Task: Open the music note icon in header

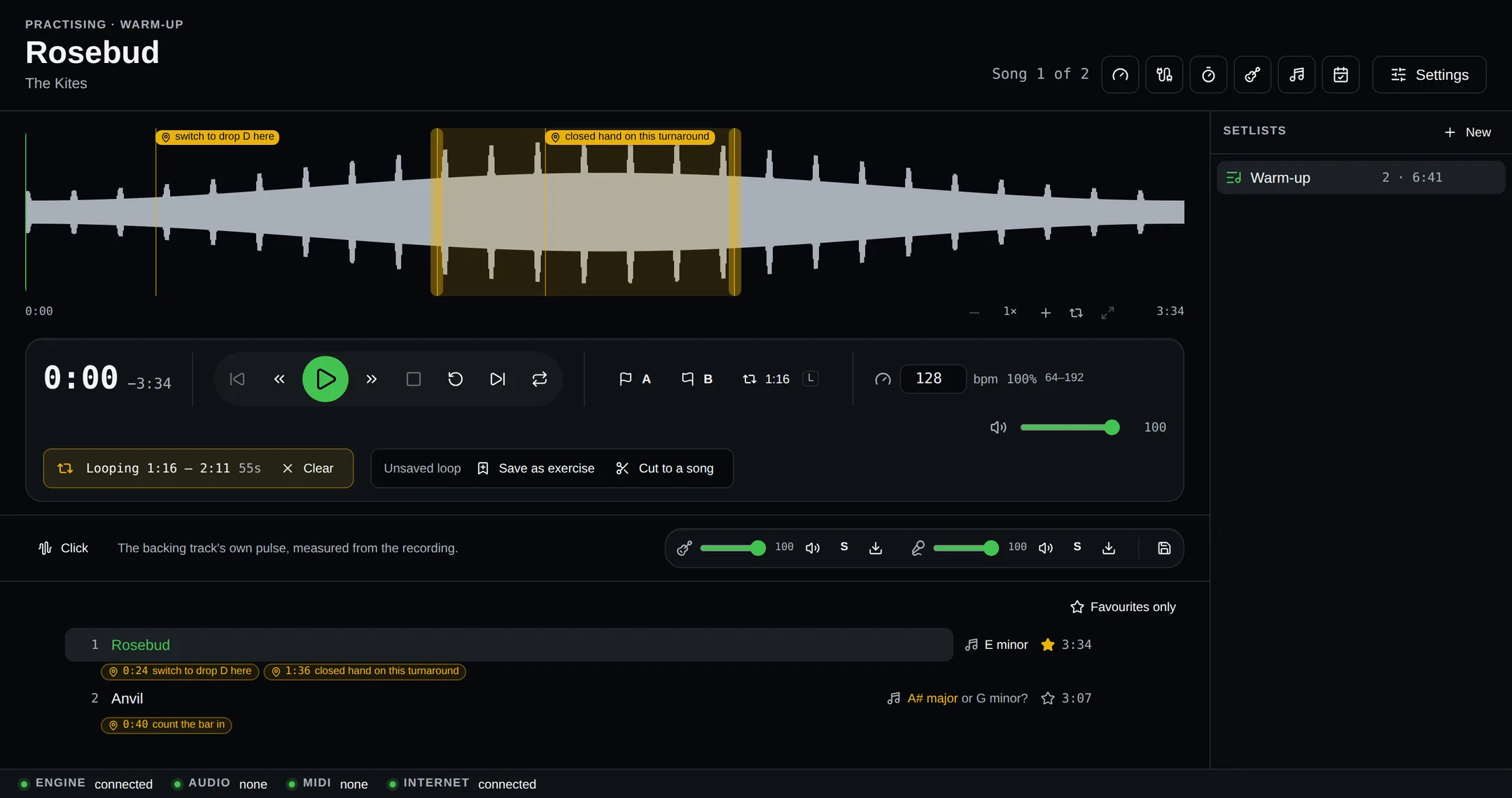Action: [1296, 75]
